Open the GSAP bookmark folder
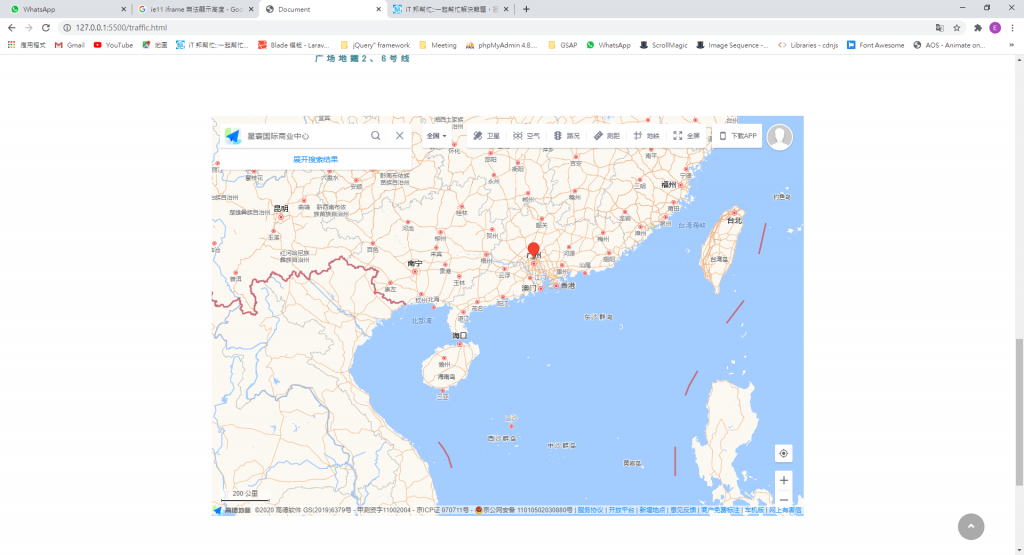Image resolution: width=1024 pixels, height=555 pixels. [x=562, y=45]
